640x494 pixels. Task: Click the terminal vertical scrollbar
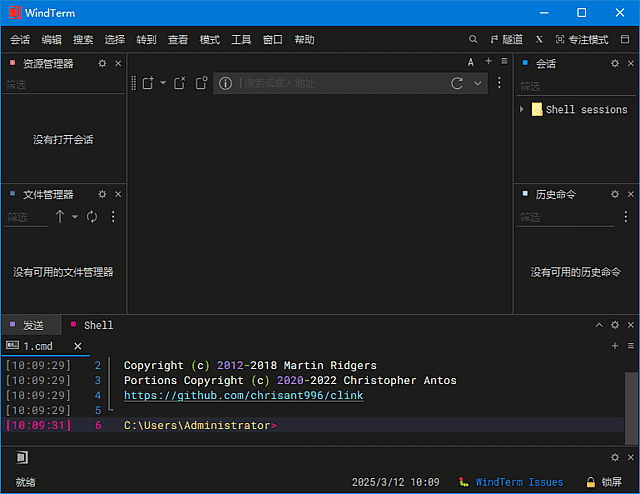631,407
